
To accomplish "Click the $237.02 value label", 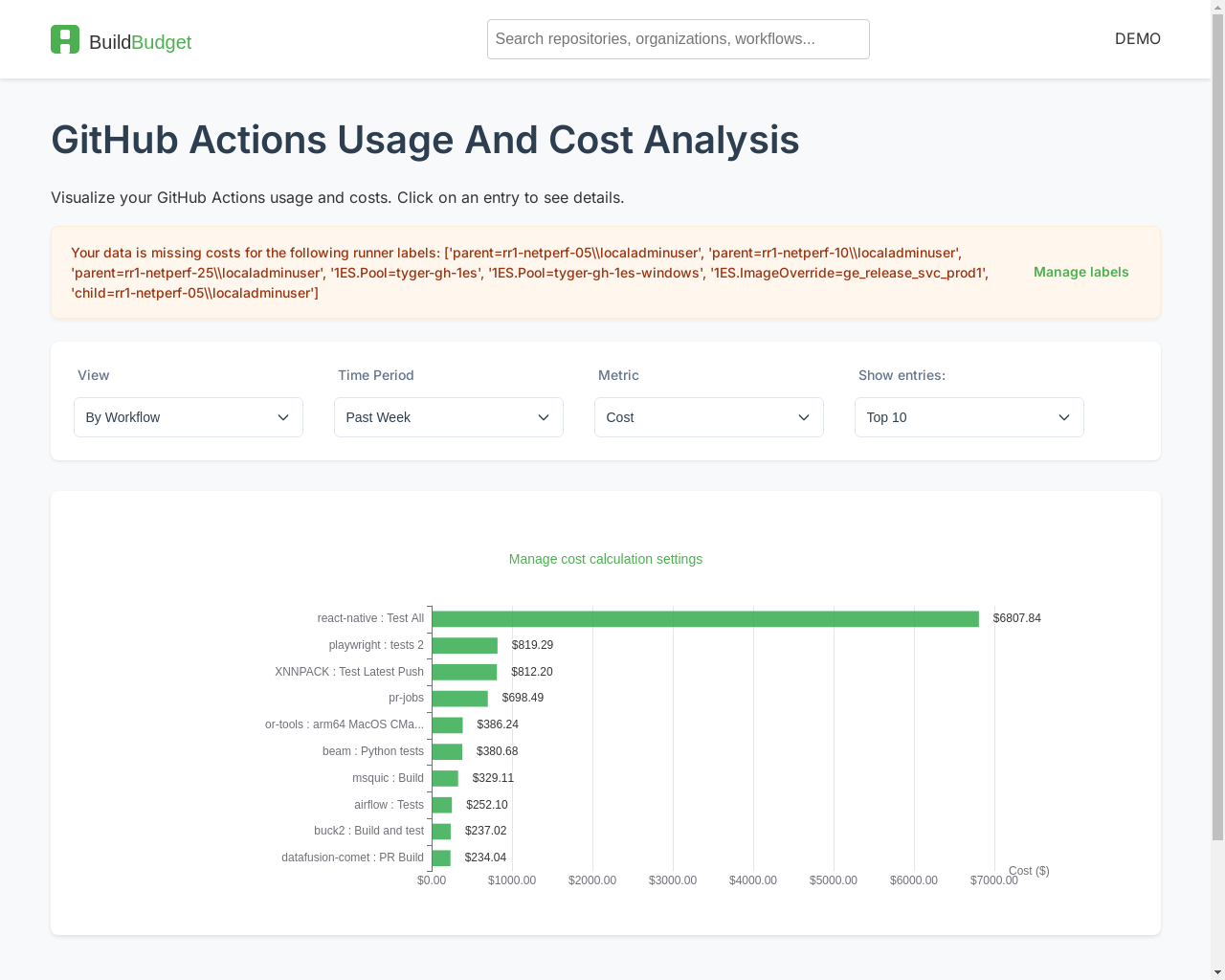I will [486, 831].
